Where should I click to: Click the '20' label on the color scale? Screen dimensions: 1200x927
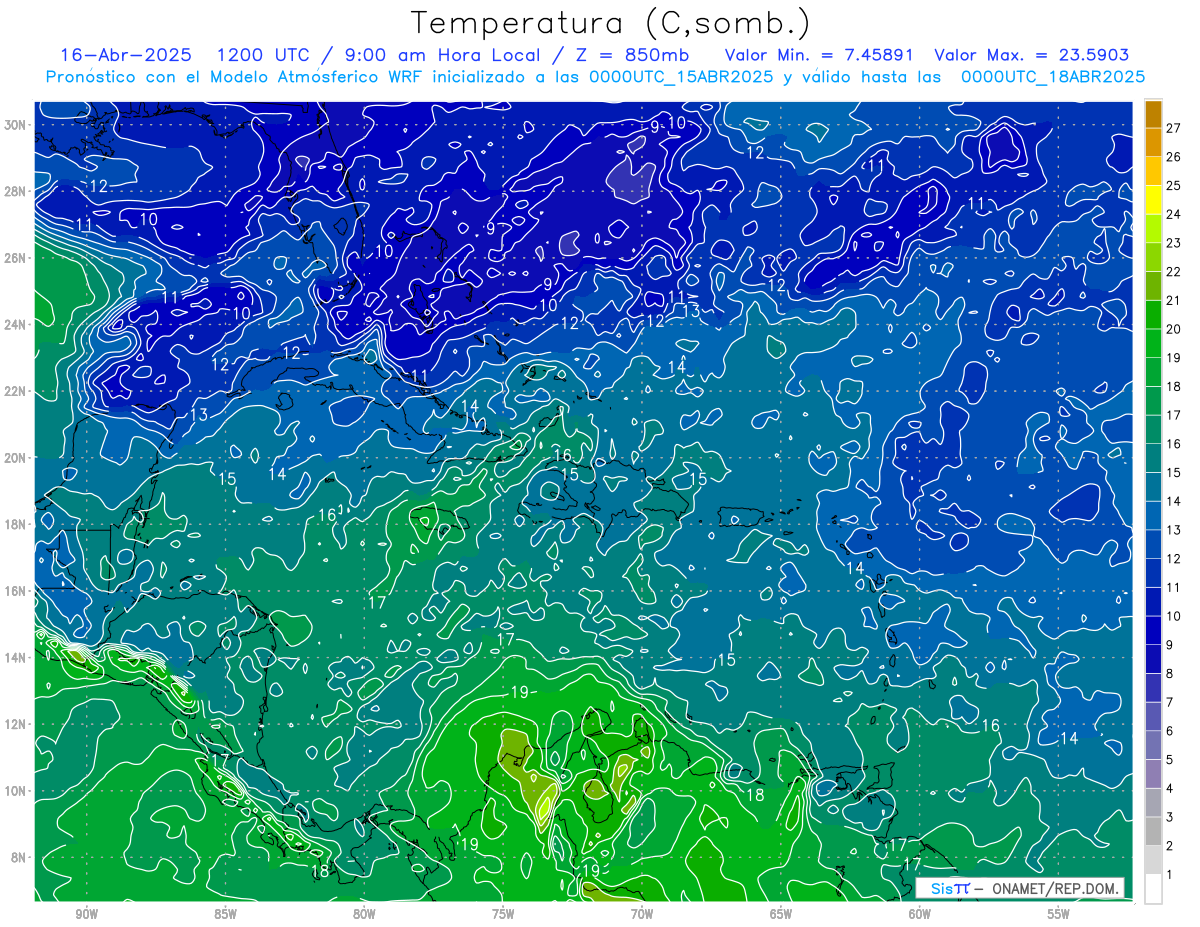pyautogui.click(x=1174, y=329)
